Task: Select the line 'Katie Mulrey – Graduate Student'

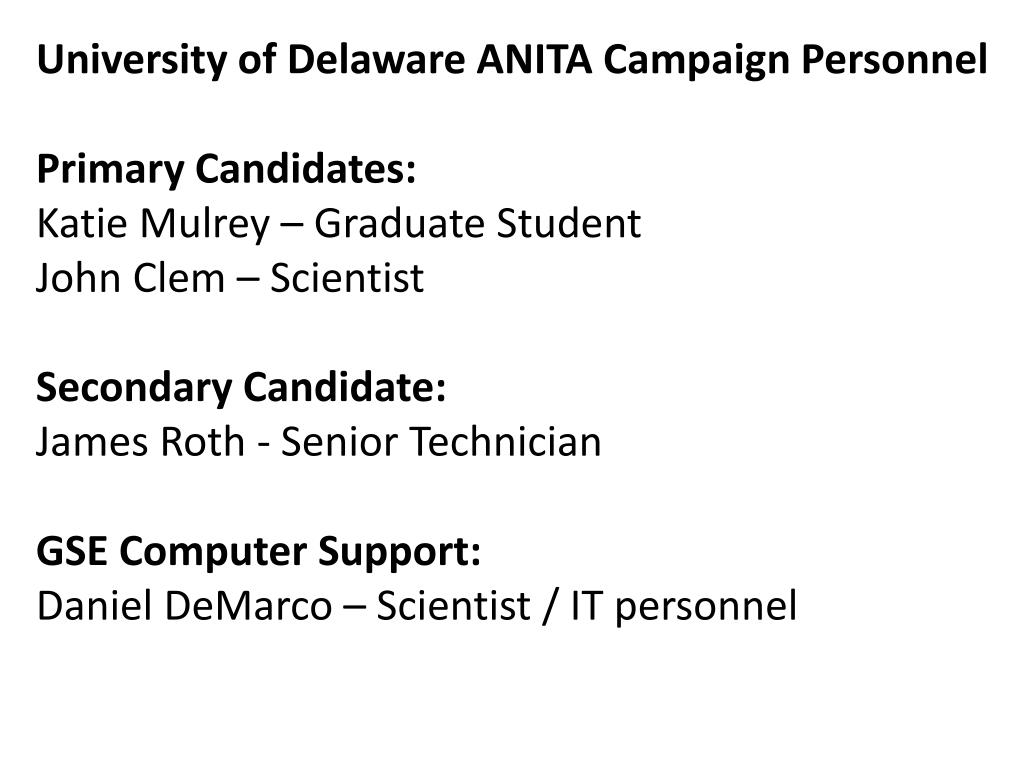Action: tap(339, 223)
